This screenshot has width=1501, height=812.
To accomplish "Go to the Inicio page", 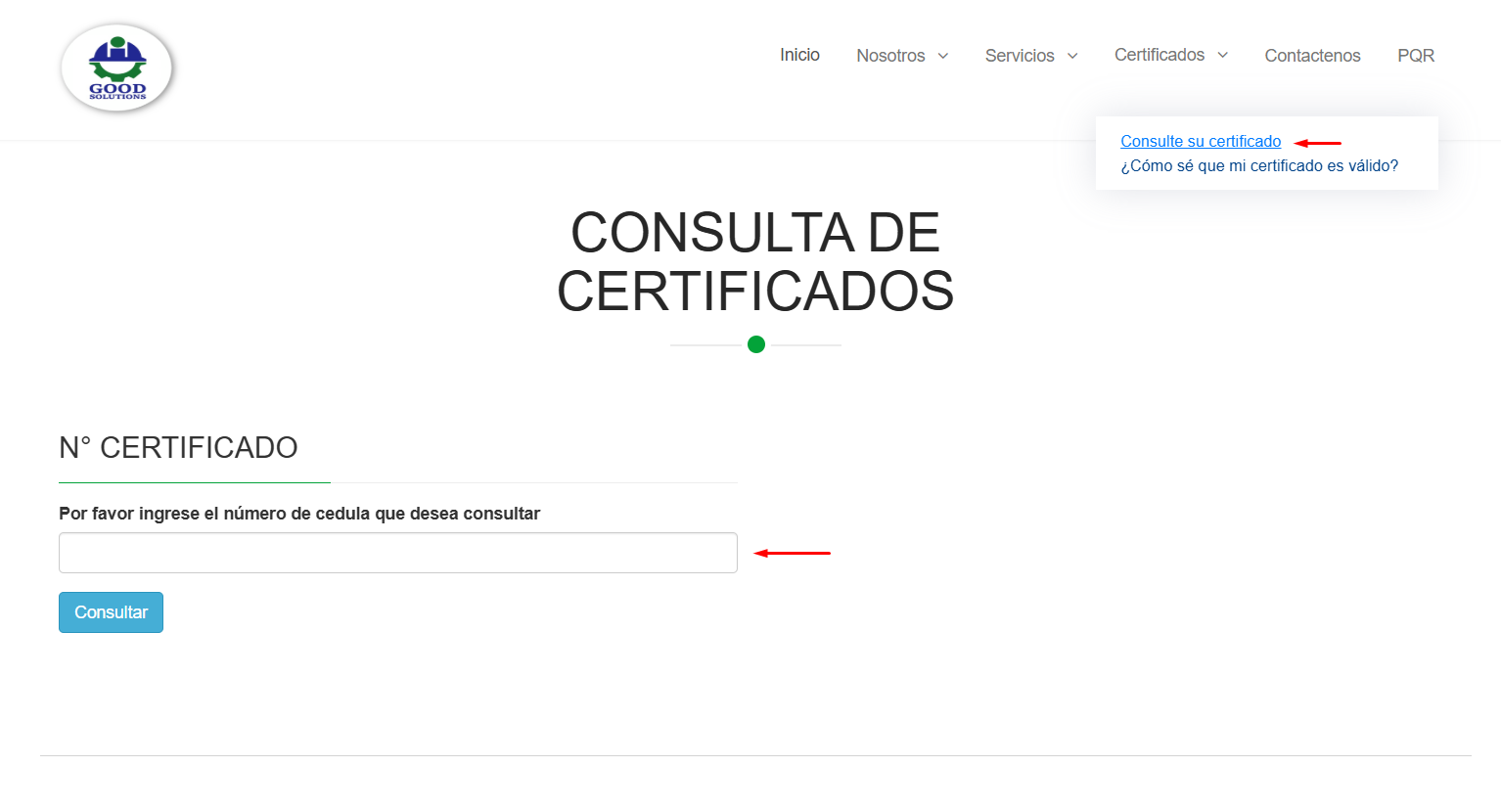I will (x=799, y=55).
